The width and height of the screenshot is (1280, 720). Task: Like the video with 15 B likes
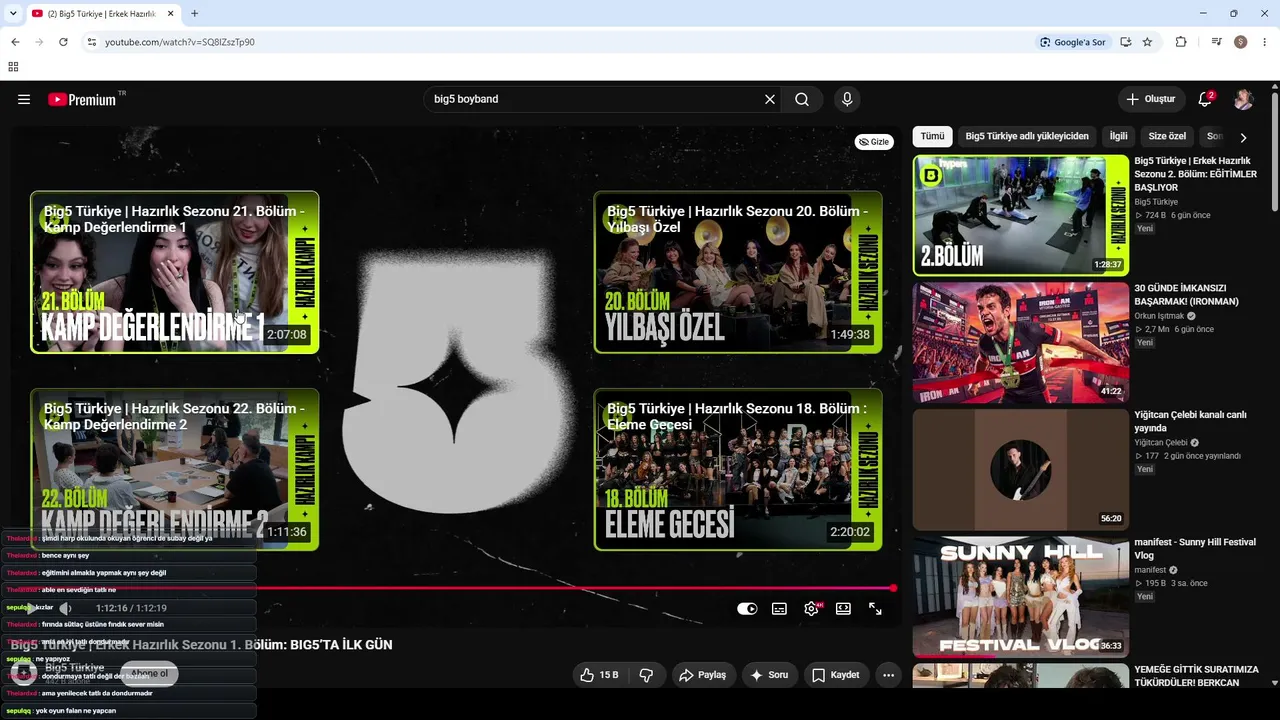[598, 675]
